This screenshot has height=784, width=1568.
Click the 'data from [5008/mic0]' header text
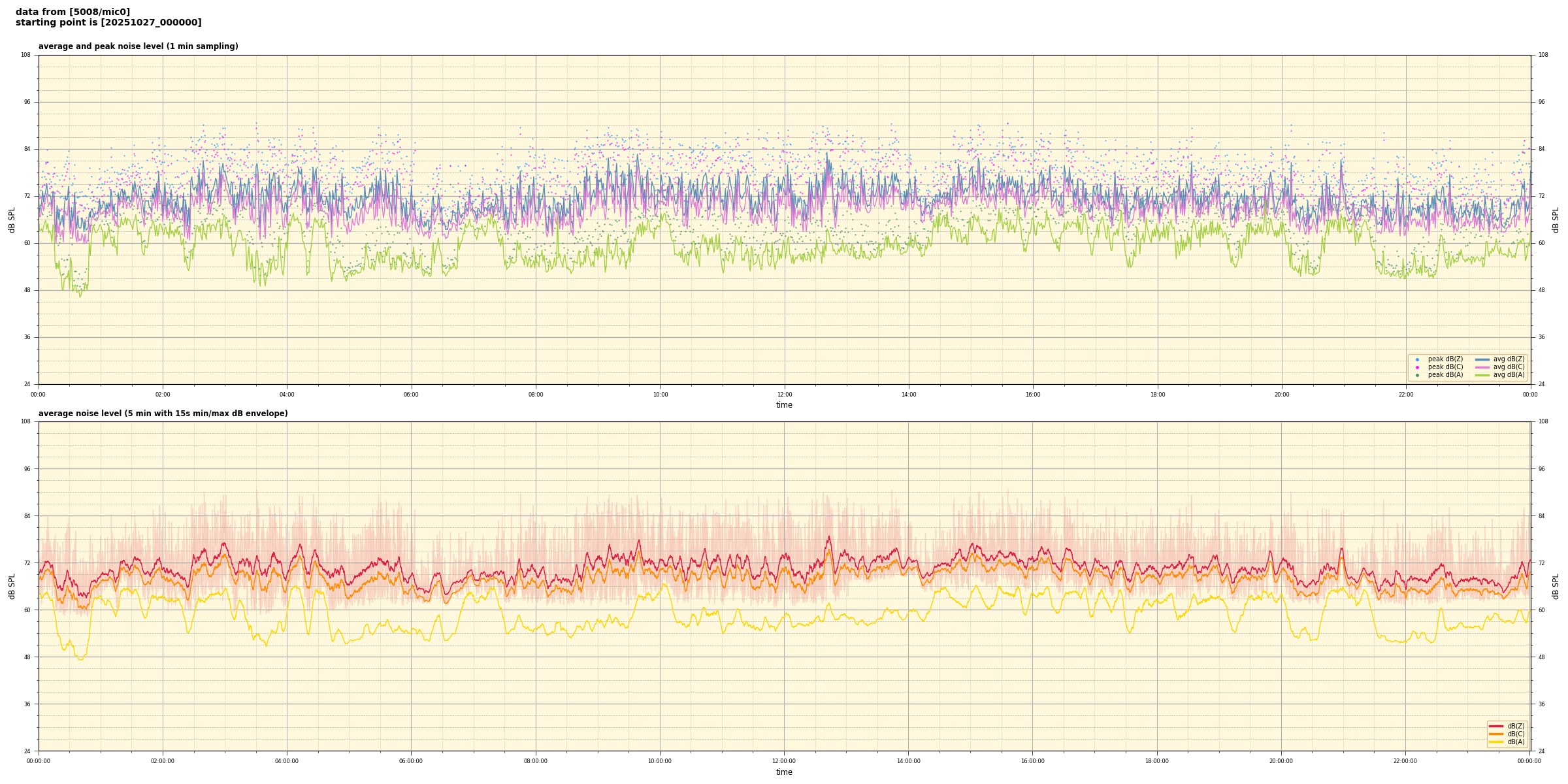pyautogui.click(x=73, y=12)
